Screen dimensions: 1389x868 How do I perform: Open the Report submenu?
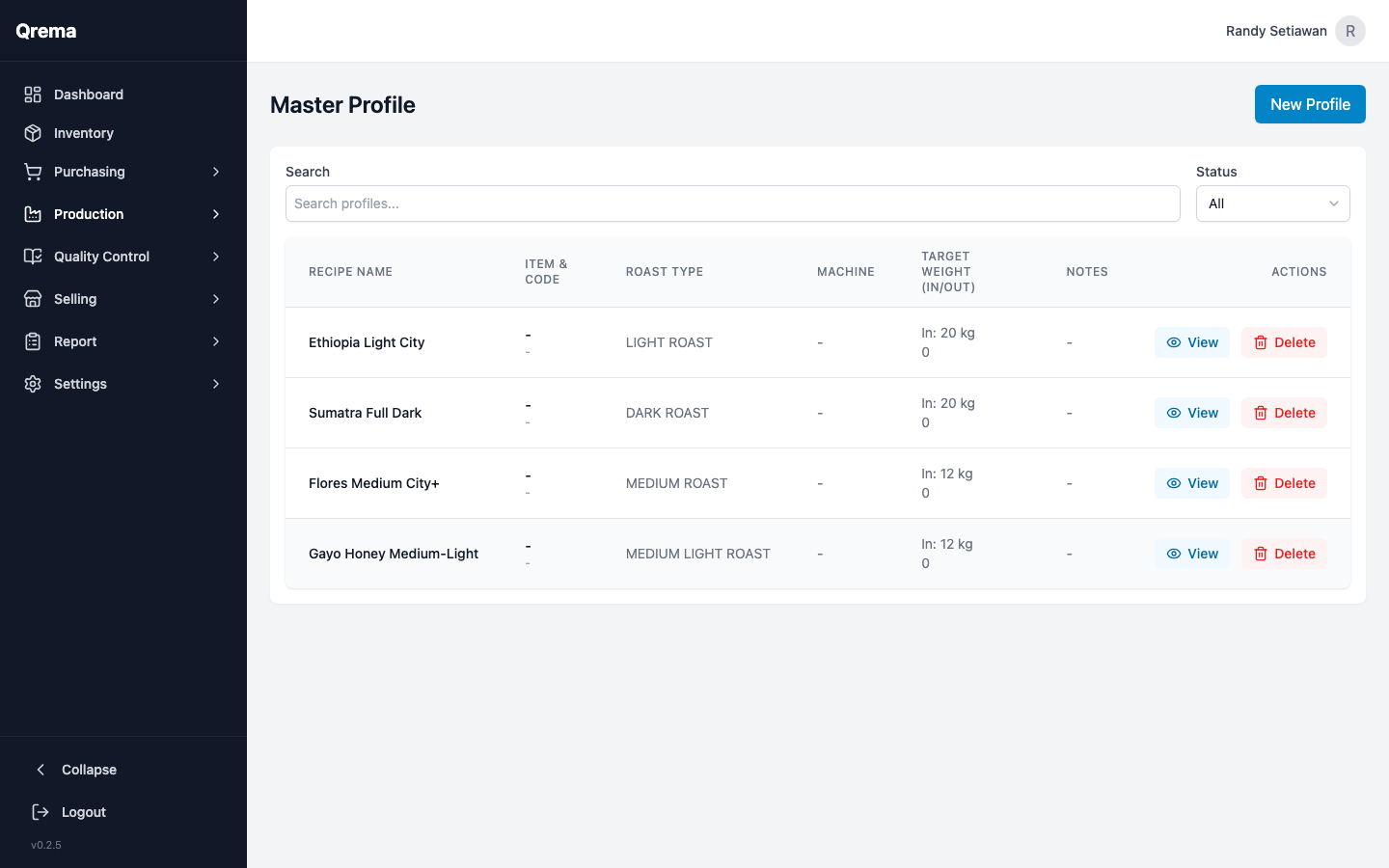click(216, 340)
